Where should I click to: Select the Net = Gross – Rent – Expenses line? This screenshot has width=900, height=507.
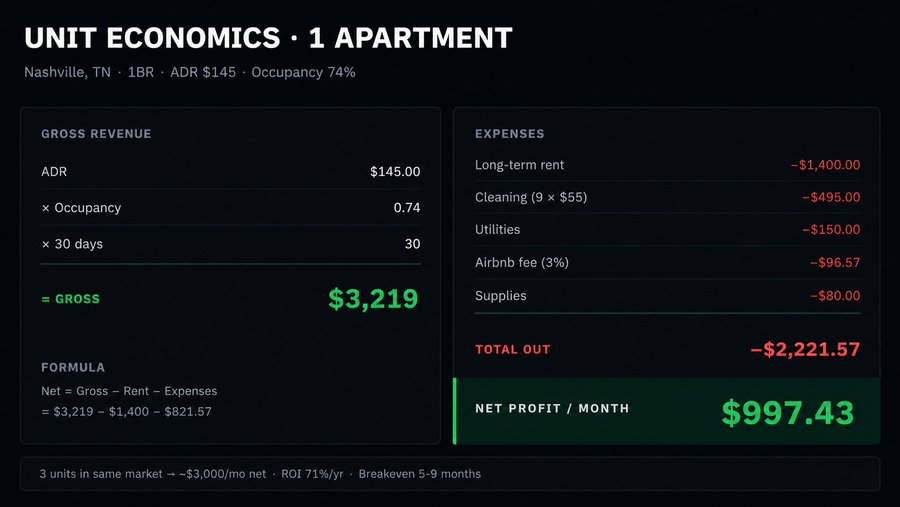point(129,391)
